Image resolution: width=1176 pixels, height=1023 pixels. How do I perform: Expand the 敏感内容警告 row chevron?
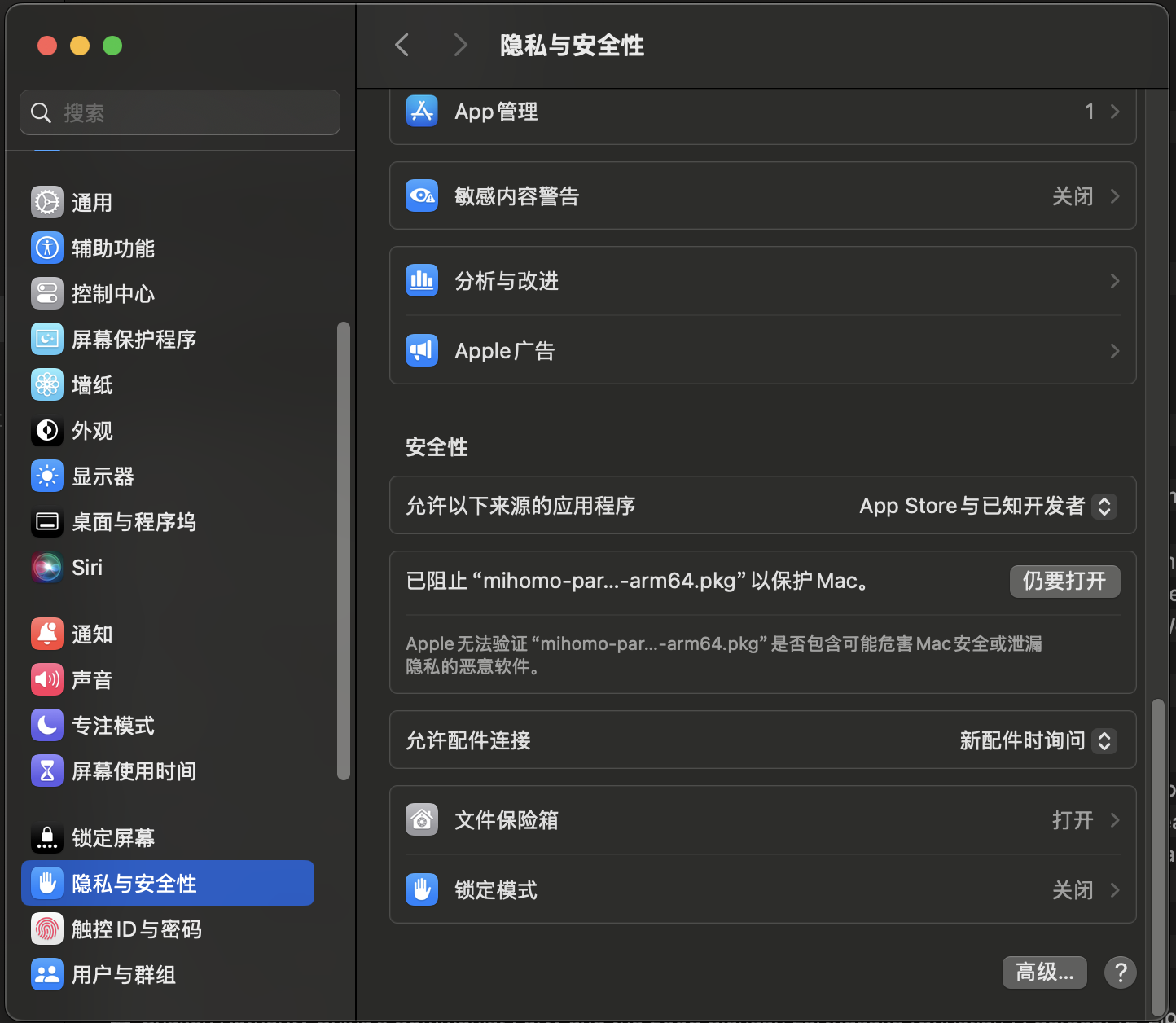(1115, 196)
